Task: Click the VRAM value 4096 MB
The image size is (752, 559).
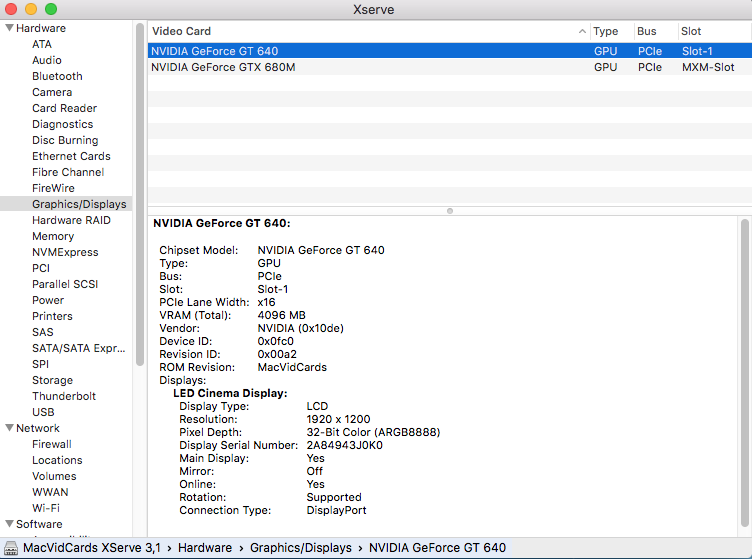Action: coord(282,315)
